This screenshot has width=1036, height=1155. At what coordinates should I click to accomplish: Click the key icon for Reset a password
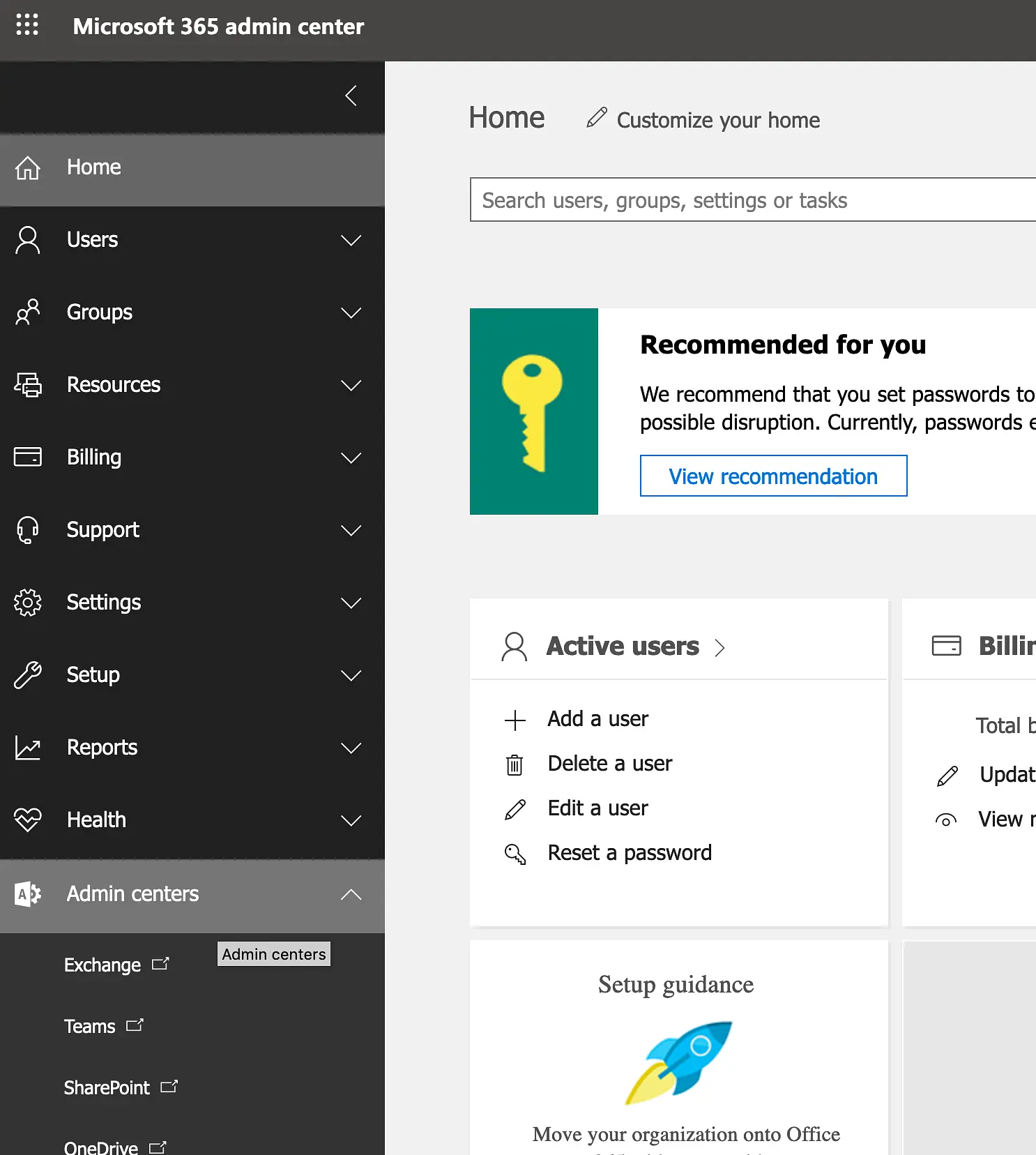pyautogui.click(x=515, y=854)
